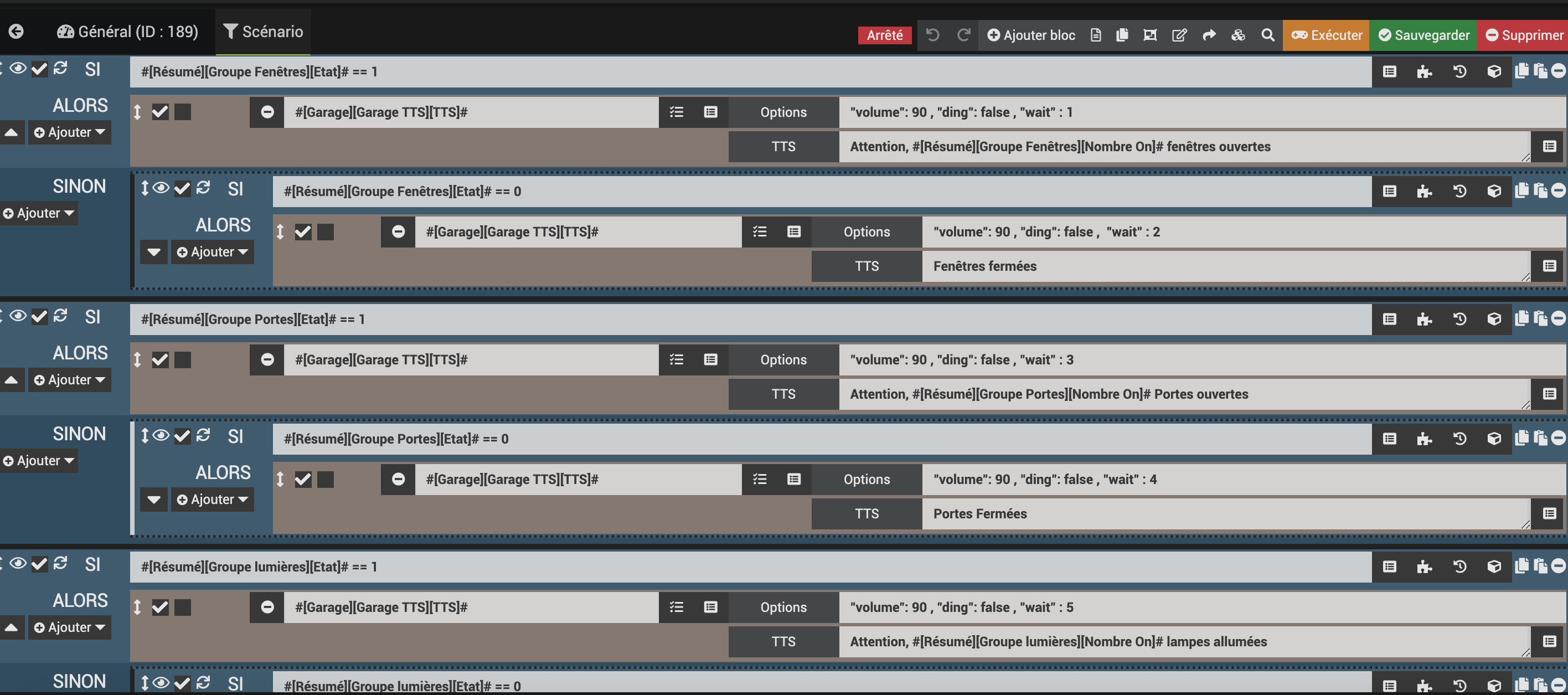
Task: Click the Arrêté status label
Action: click(x=884, y=35)
